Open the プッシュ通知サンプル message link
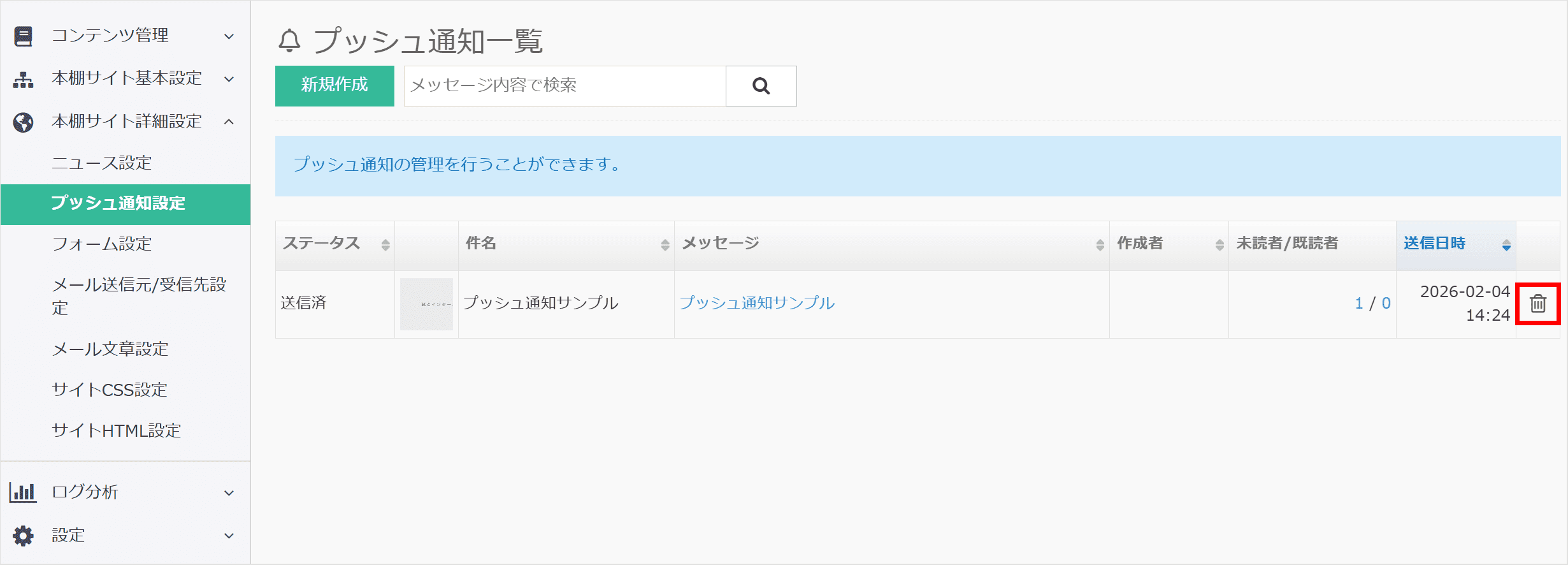The image size is (1568, 565). (x=757, y=303)
